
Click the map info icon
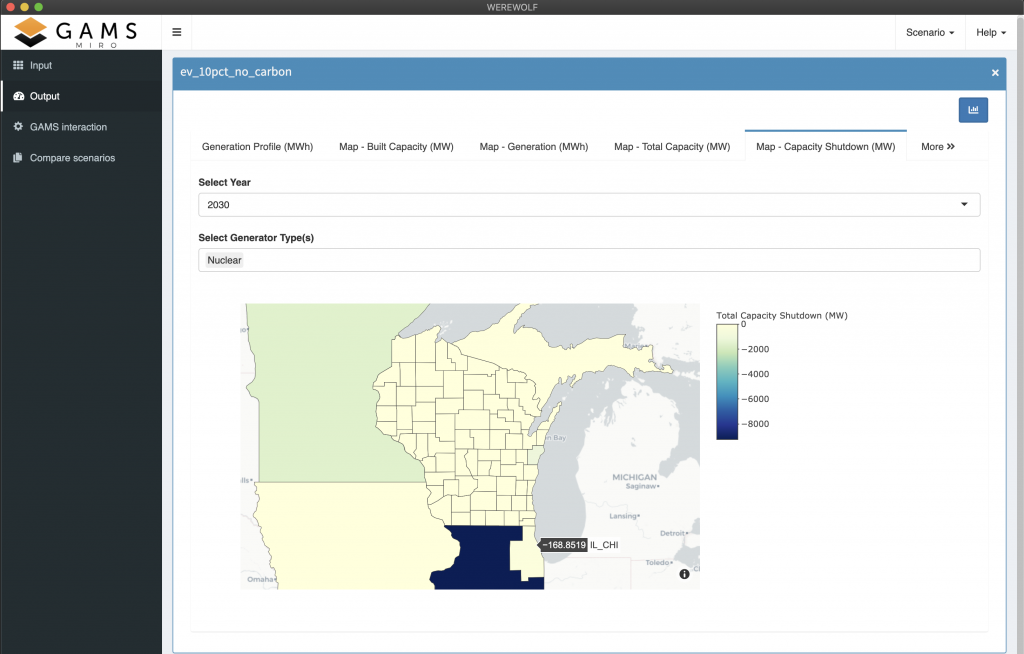tap(684, 574)
